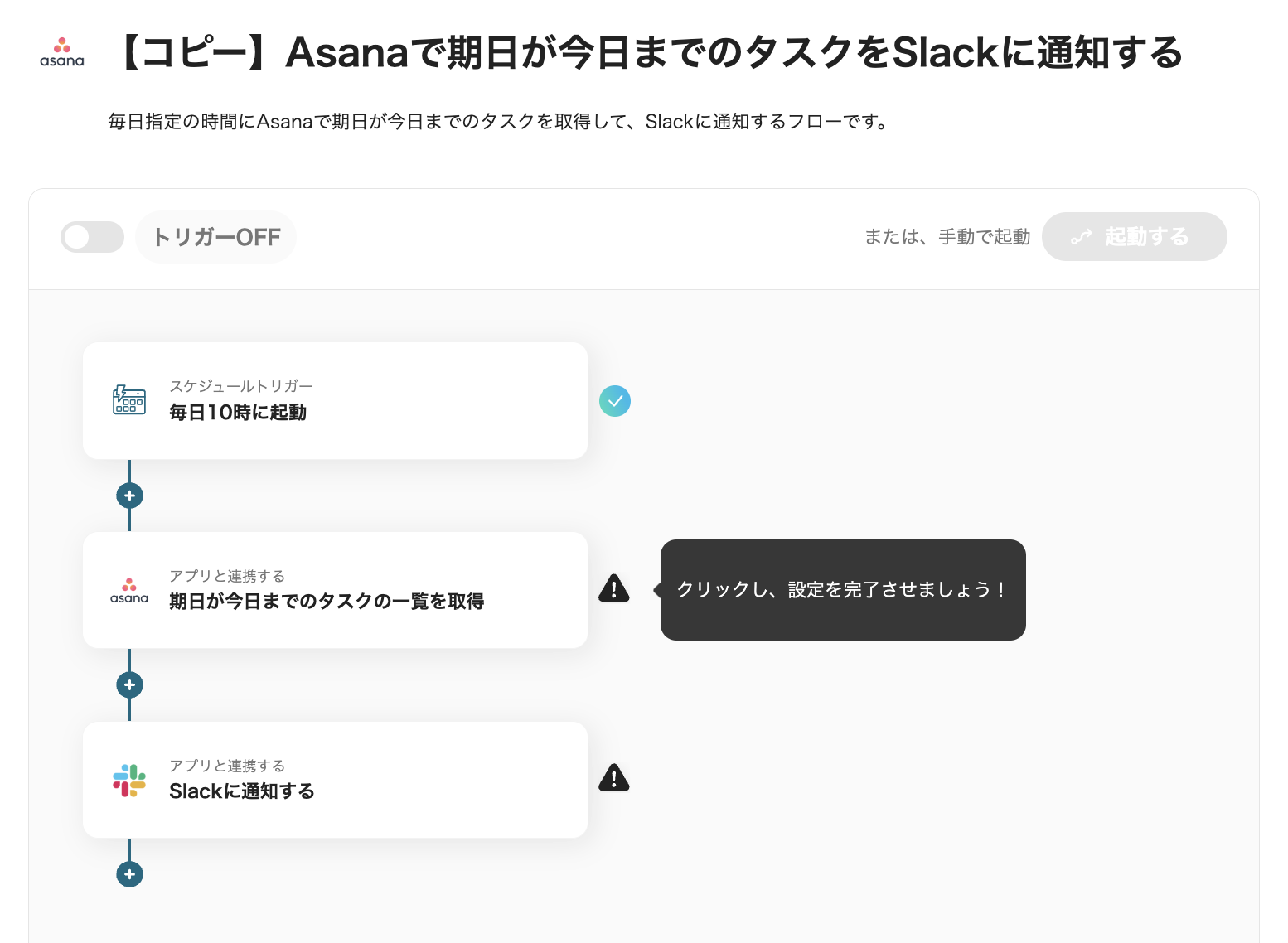The height and width of the screenshot is (943, 1288).
Task: Click the warning icon beside the Slack step
Action: (x=614, y=778)
